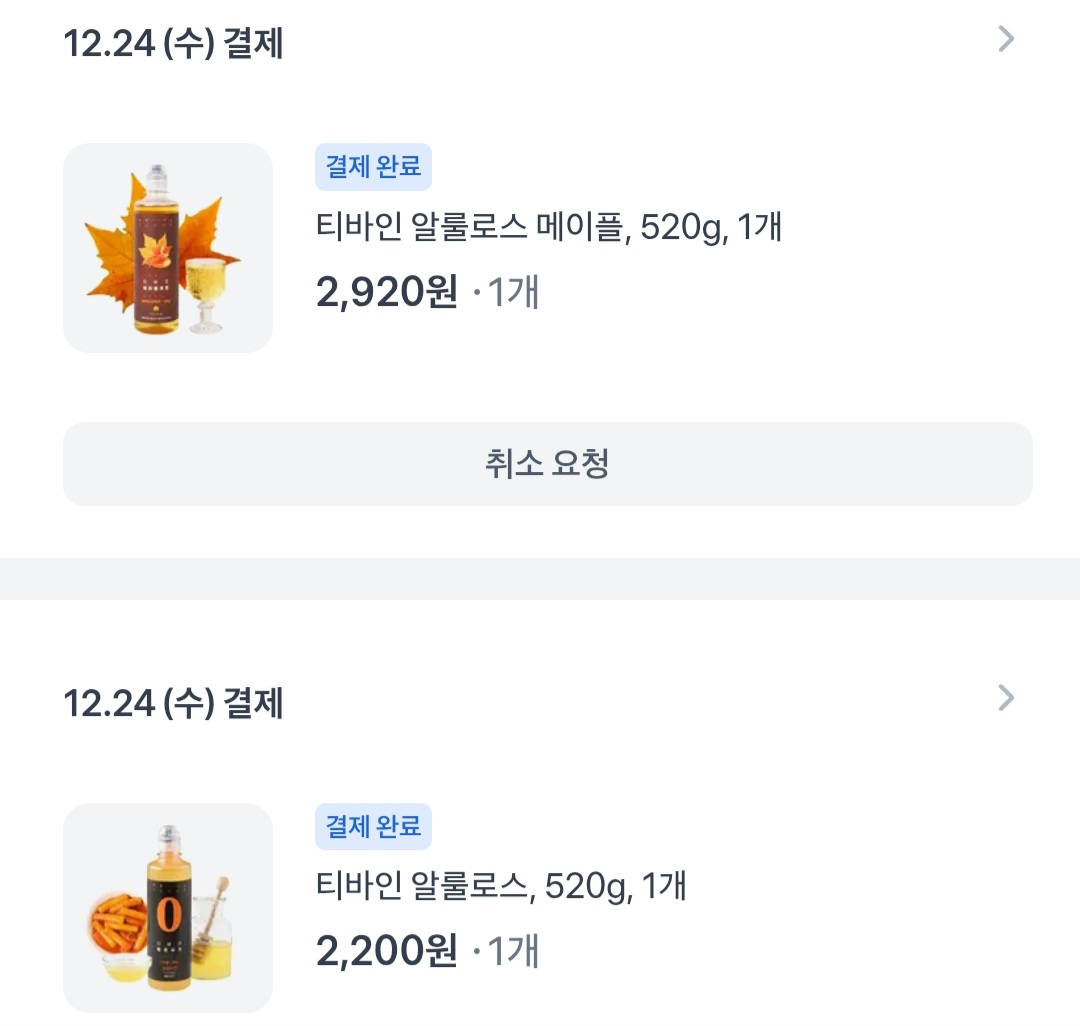Expand second order using its chevron arrow
The height and width of the screenshot is (1026, 1080).
1006,699
